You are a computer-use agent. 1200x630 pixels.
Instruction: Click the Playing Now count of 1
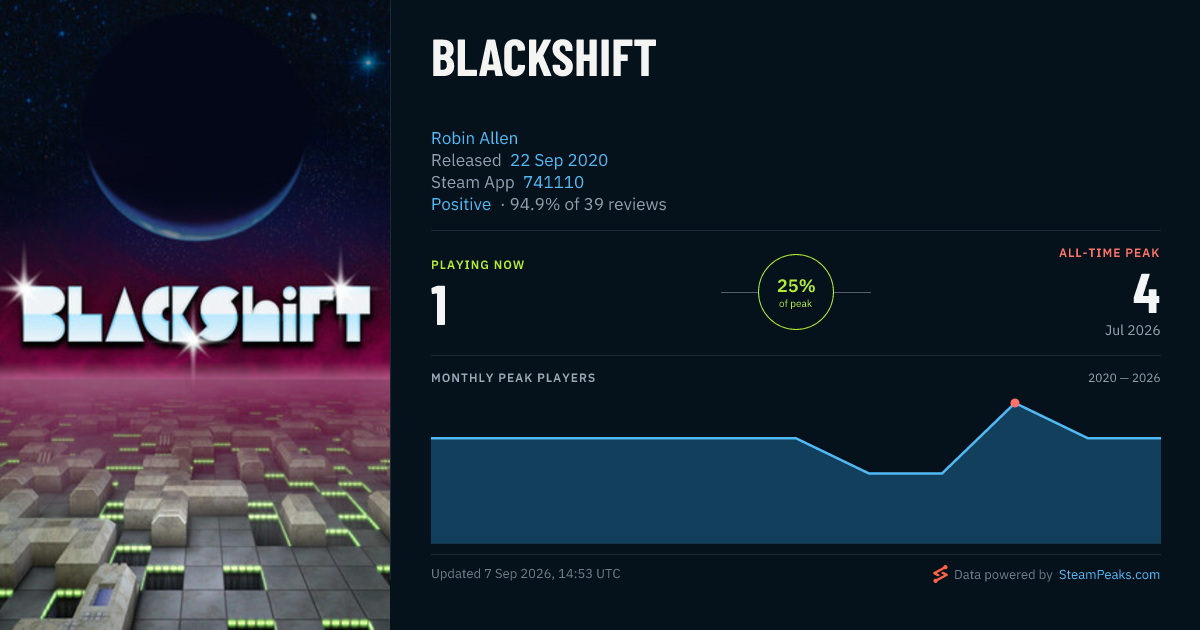(x=439, y=305)
